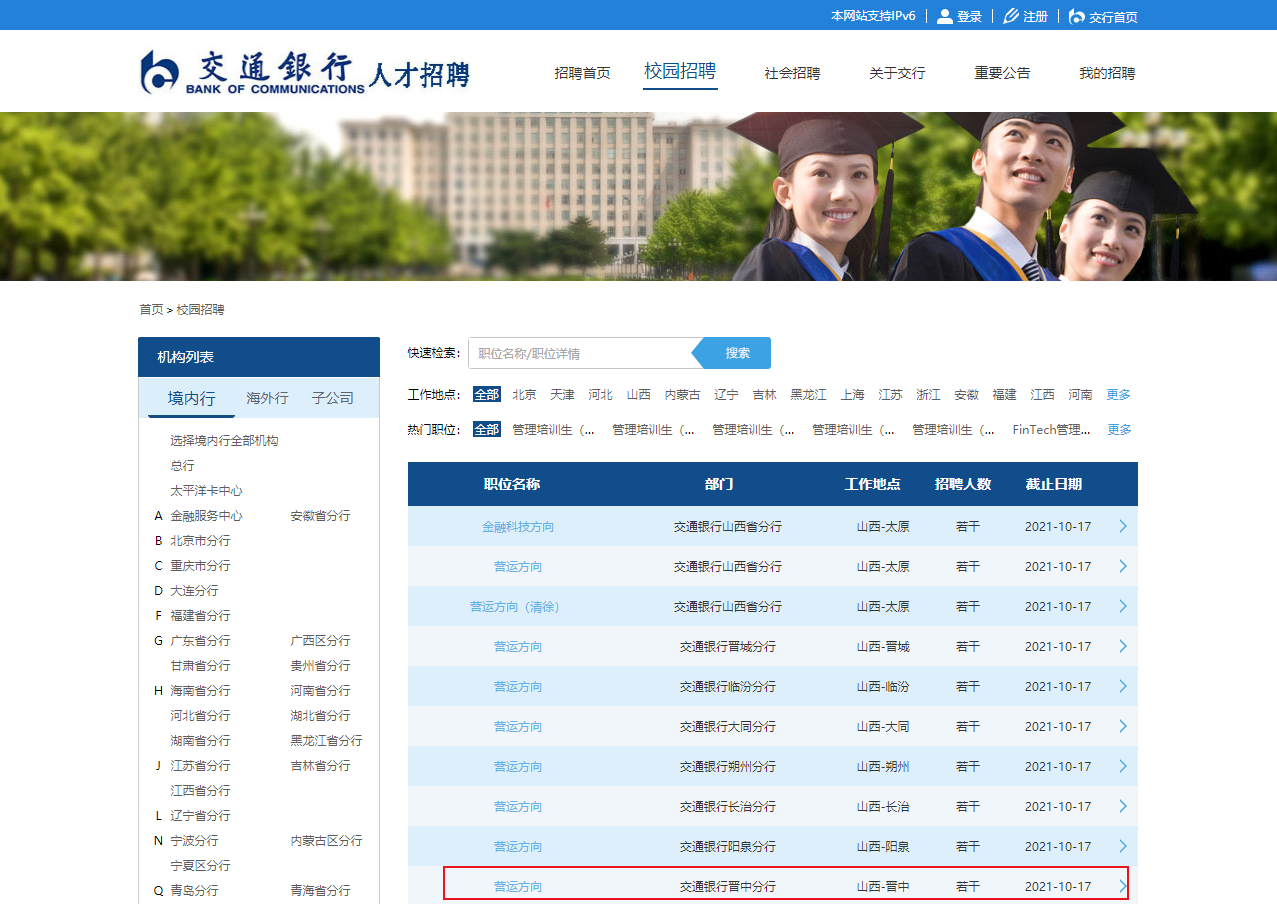
Task: Open 社会招聘 in navigation menu
Action: [792, 73]
